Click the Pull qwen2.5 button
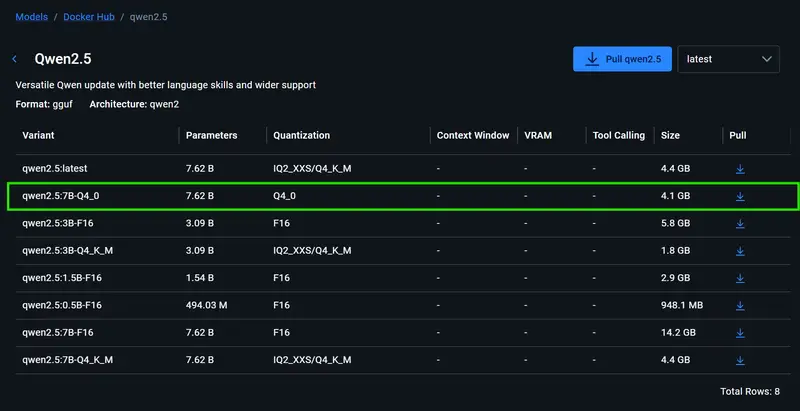Image resolution: width=800 pixels, height=411 pixels. [x=622, y=59]
